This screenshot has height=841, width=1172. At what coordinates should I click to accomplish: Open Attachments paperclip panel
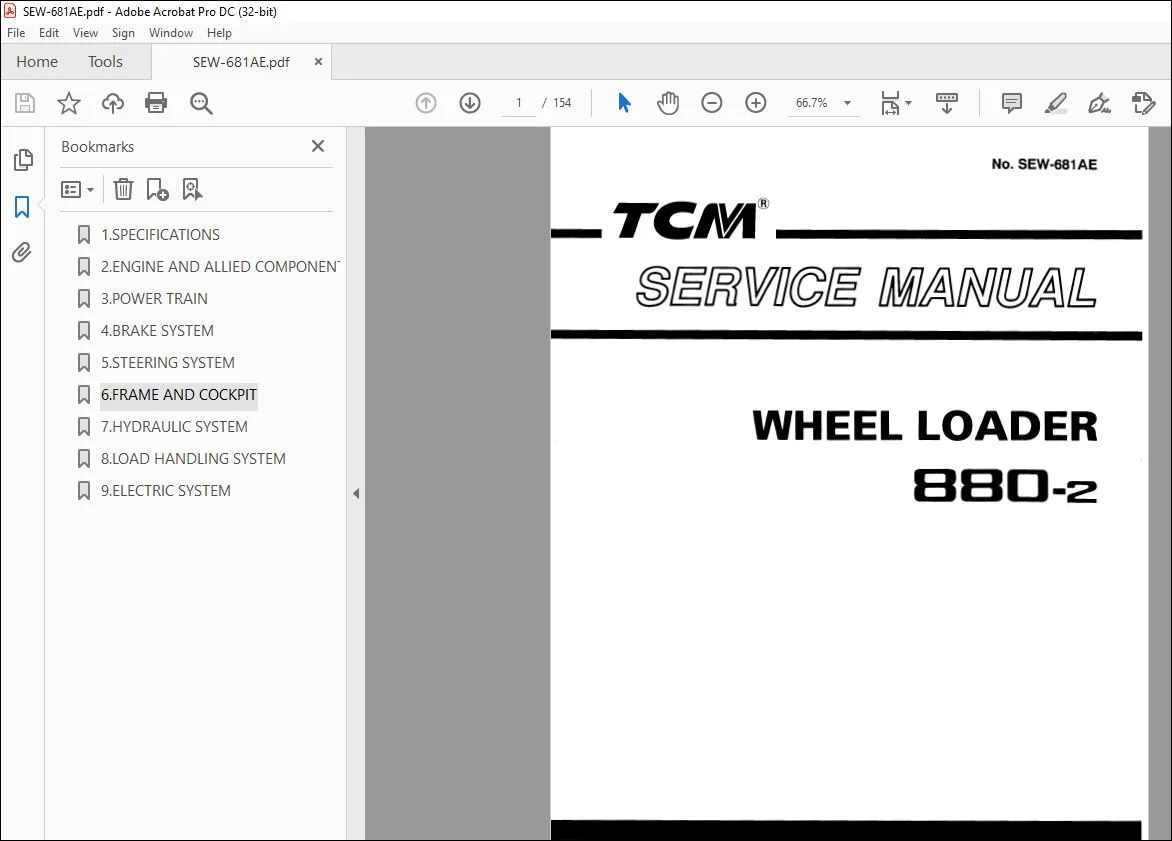(x=22, y=253)
